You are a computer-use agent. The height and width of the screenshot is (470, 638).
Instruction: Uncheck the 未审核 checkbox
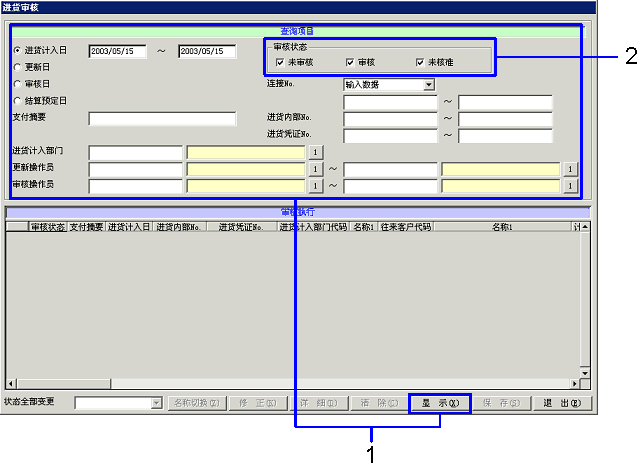tap(281, 62)
